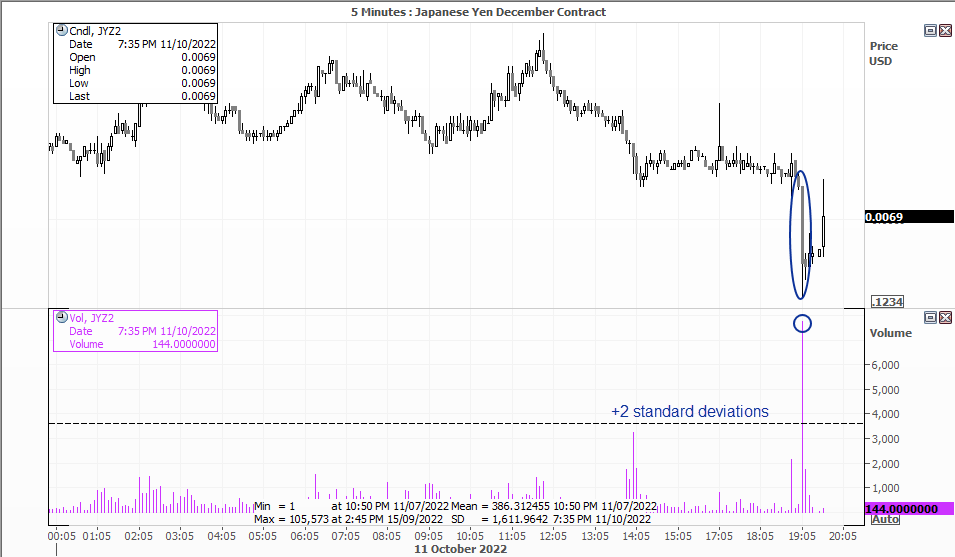Screen dimensions: 955x557
Task: Click the 5,000 volume axis tick
Action: pyautogui.click(x=886, y=390)
